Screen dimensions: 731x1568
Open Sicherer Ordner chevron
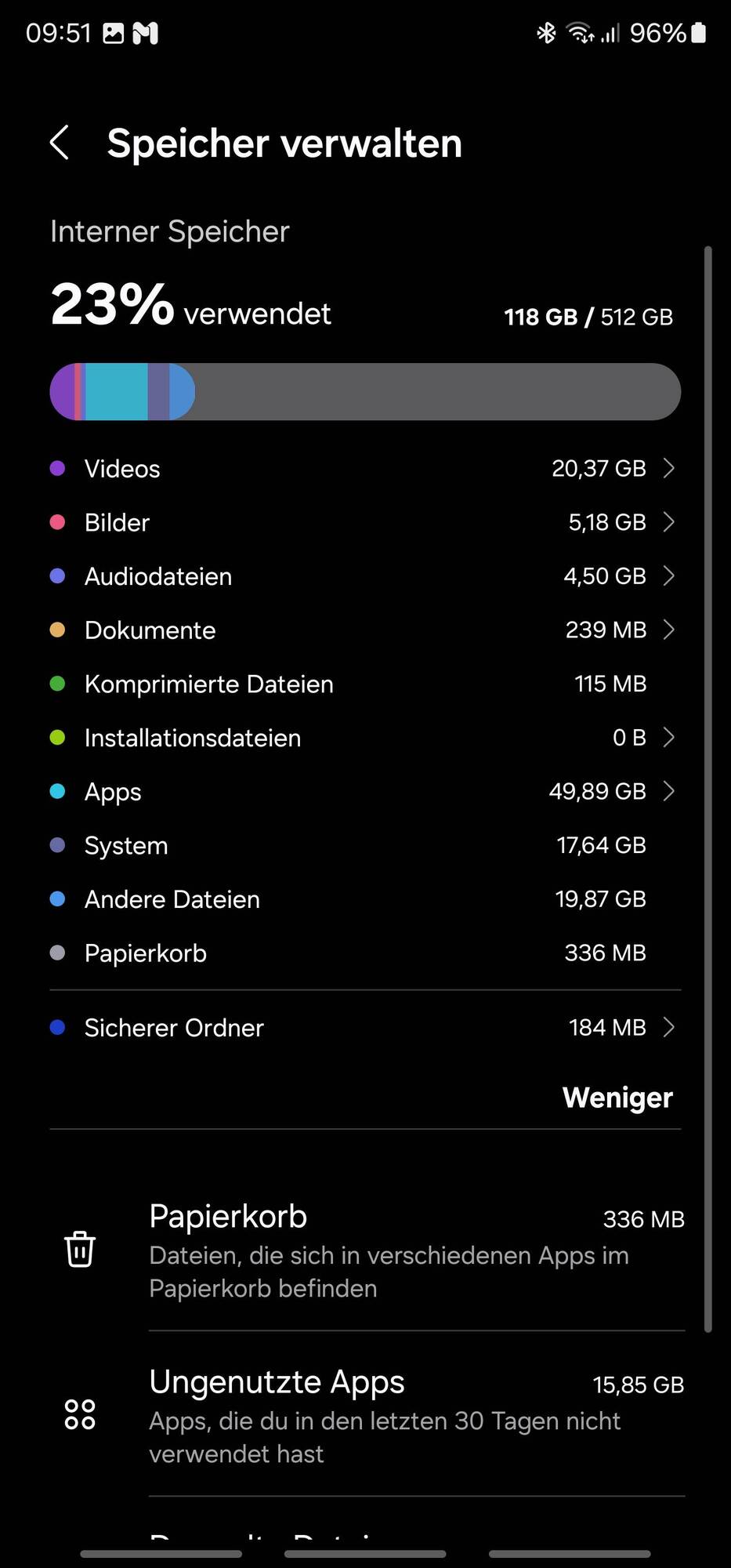click(x=668, y=1027)
